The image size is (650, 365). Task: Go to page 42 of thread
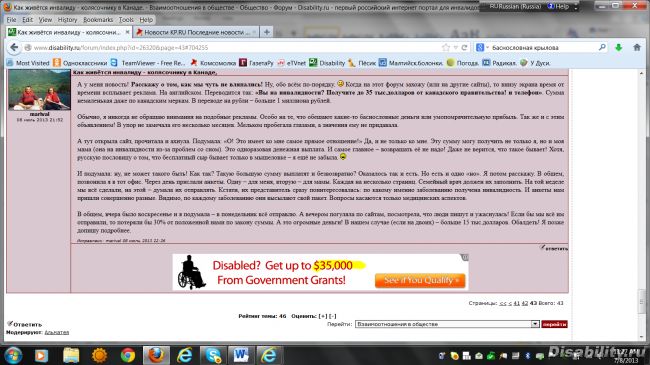pyautogui.click(x=524, y=303)
